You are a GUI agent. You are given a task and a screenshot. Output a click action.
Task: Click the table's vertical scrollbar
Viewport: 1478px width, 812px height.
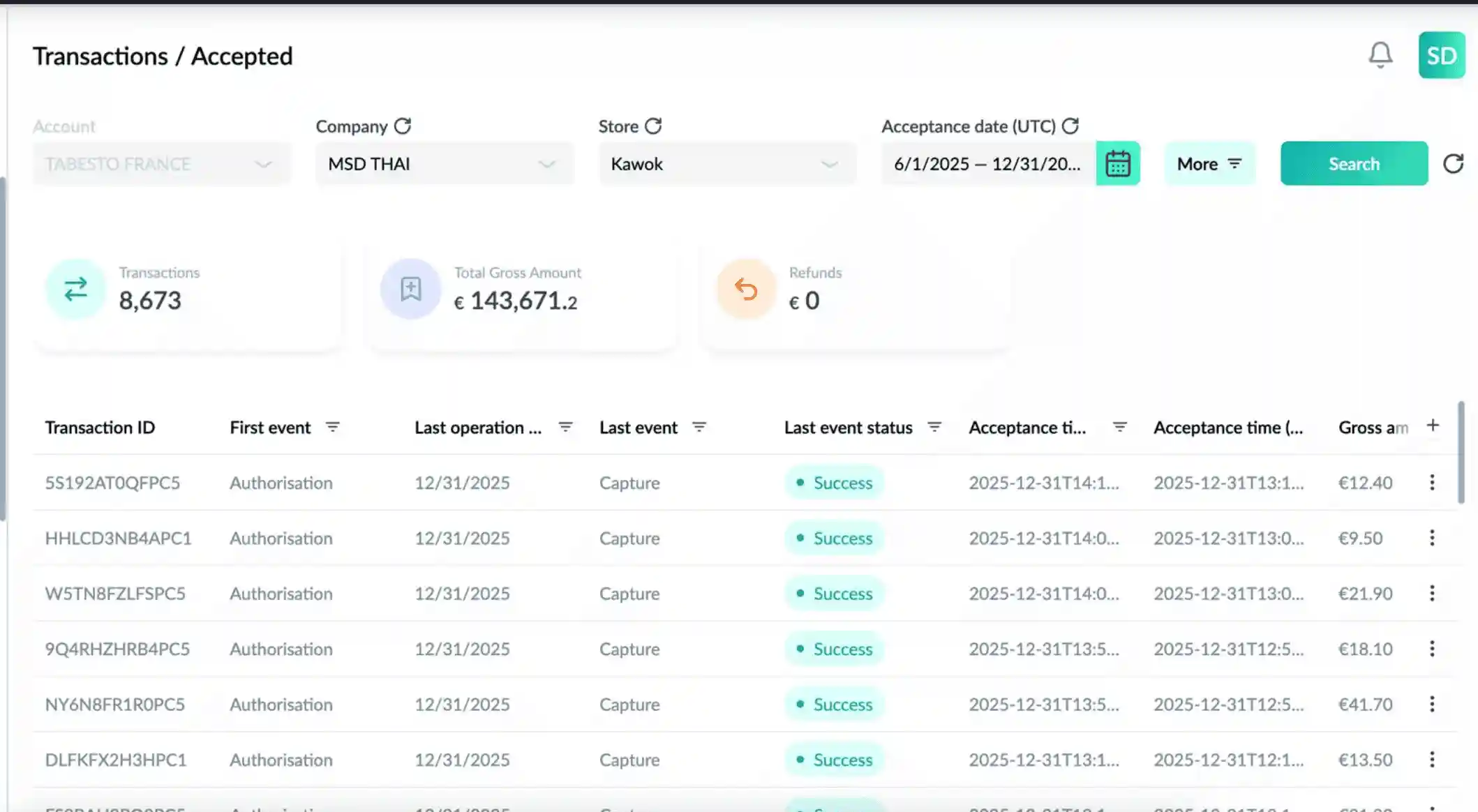click(x=1461, y=452)
